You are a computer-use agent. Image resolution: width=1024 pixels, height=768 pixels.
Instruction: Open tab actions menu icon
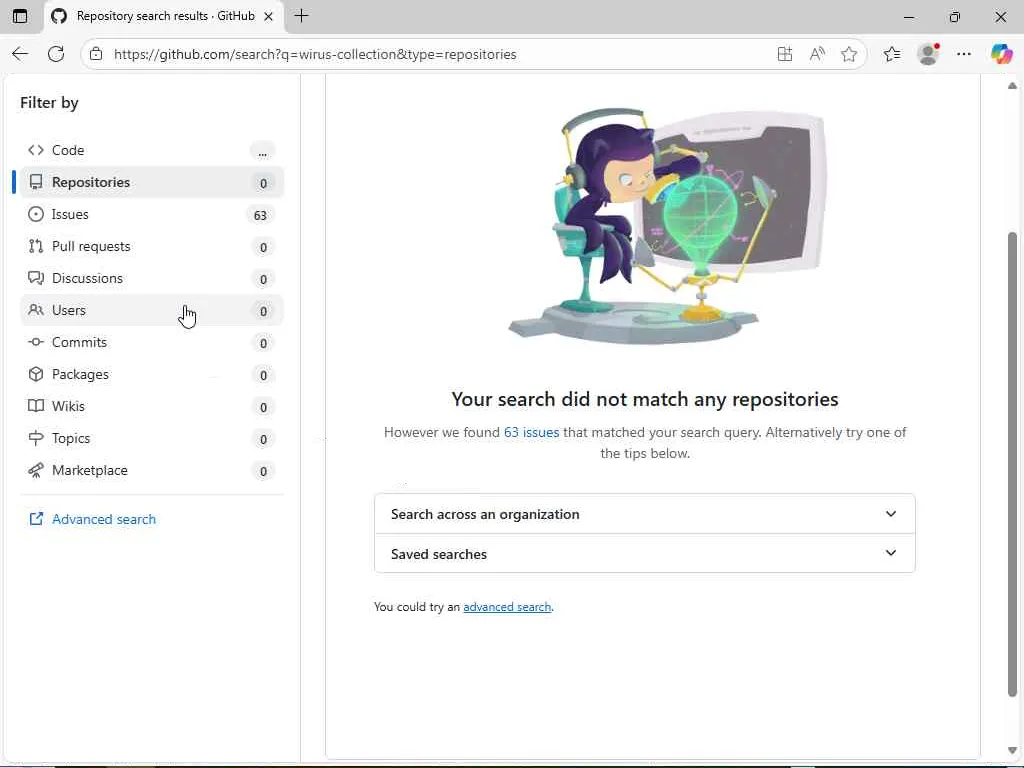click(20, 16)
